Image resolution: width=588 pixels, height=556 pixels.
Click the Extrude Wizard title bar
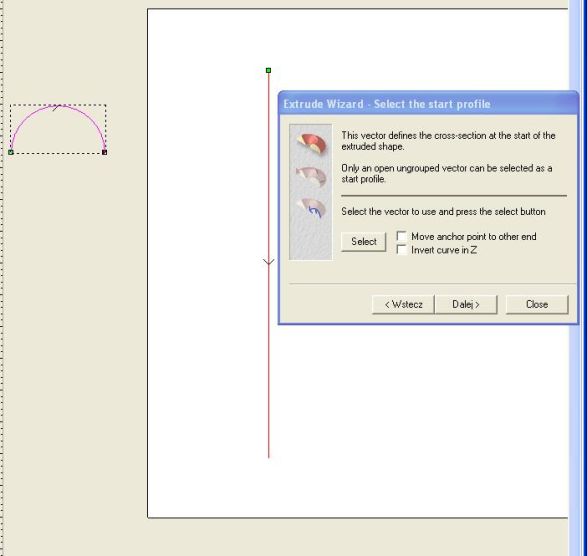pyautogui.click(x=428, y=104)
